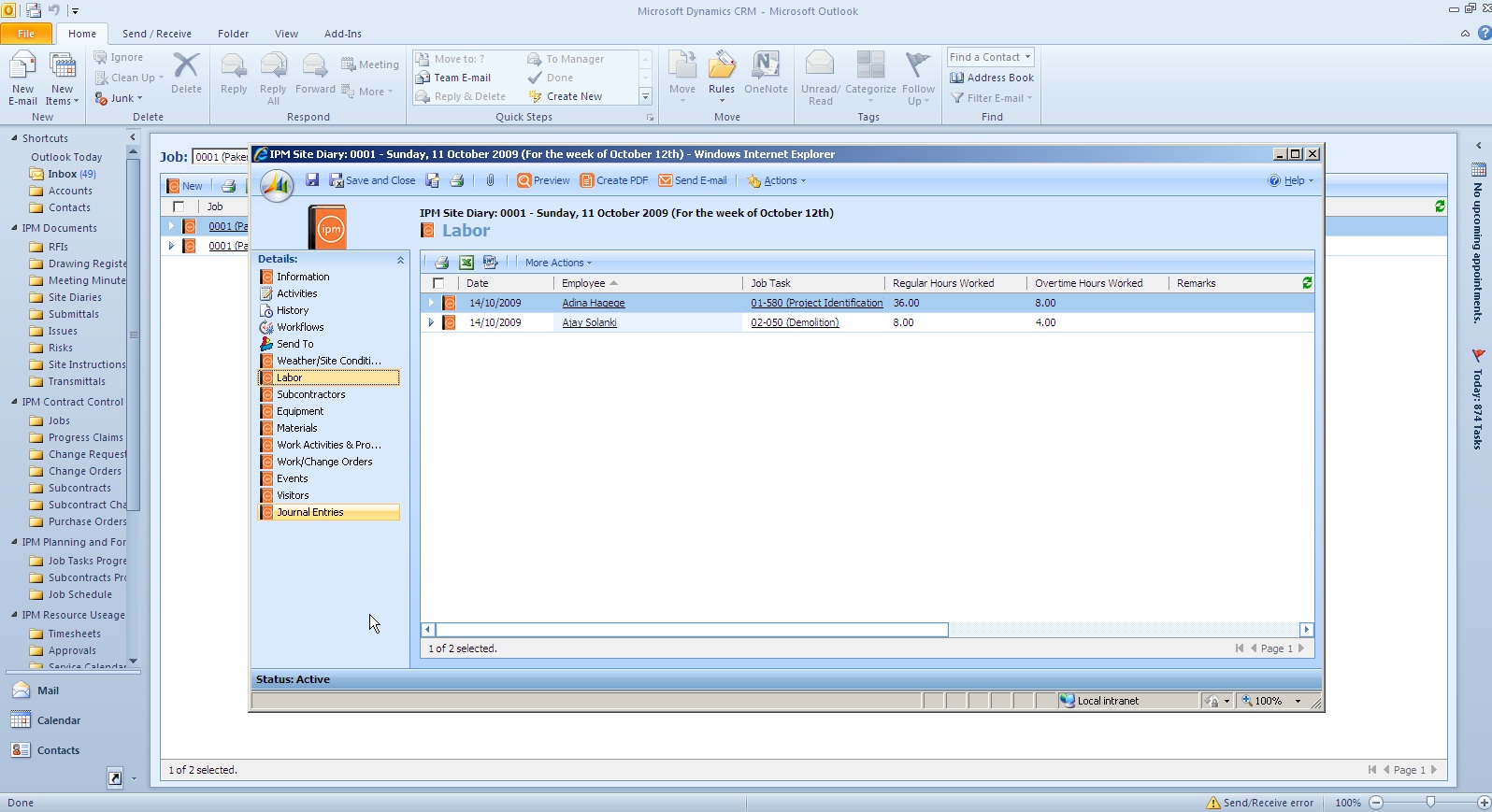Expand the Quick Steps gallery
Image resolution: width=1492 pixels, height=812 pixels.
(x=645, y=96)
